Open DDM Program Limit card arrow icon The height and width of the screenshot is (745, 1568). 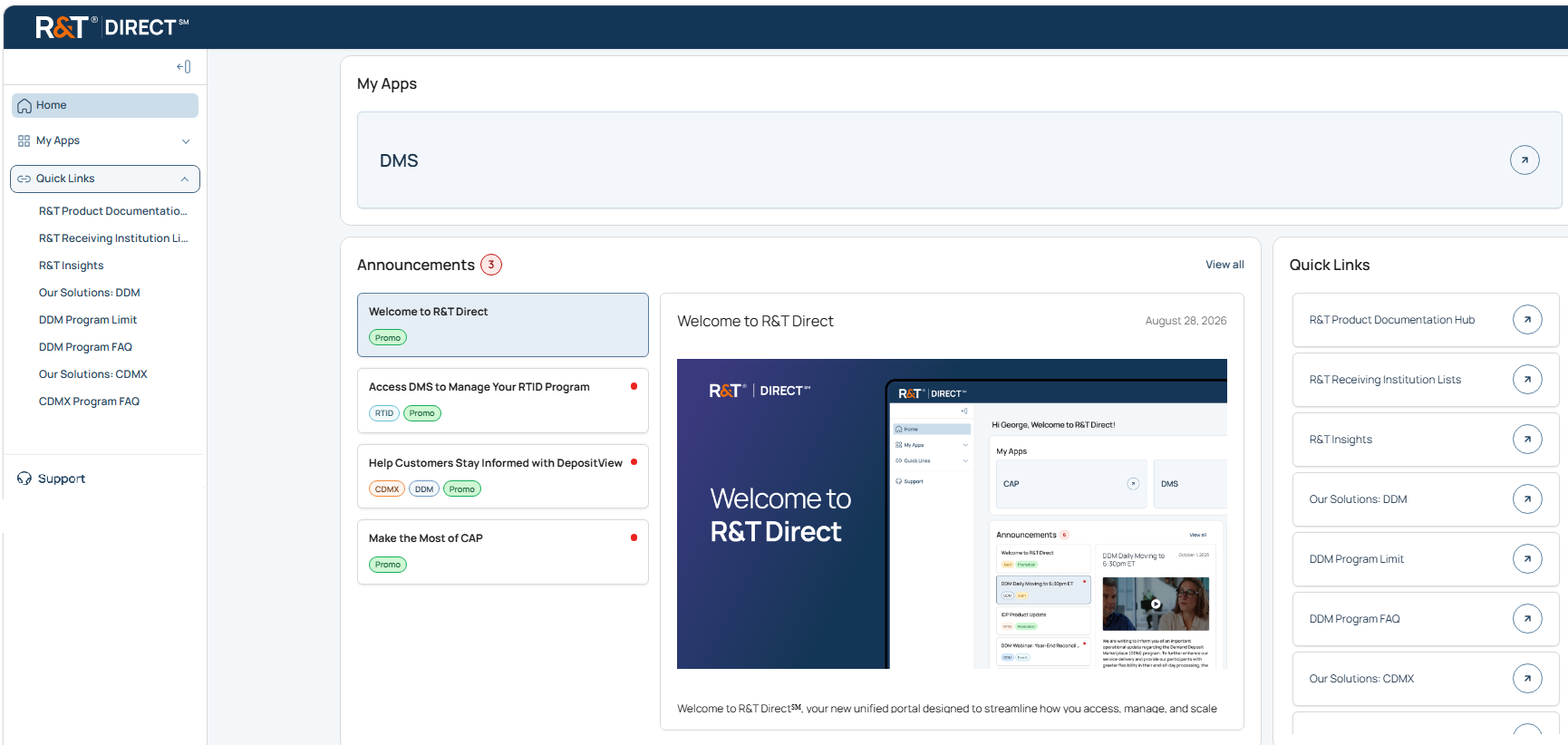(x=1527, y=559)
